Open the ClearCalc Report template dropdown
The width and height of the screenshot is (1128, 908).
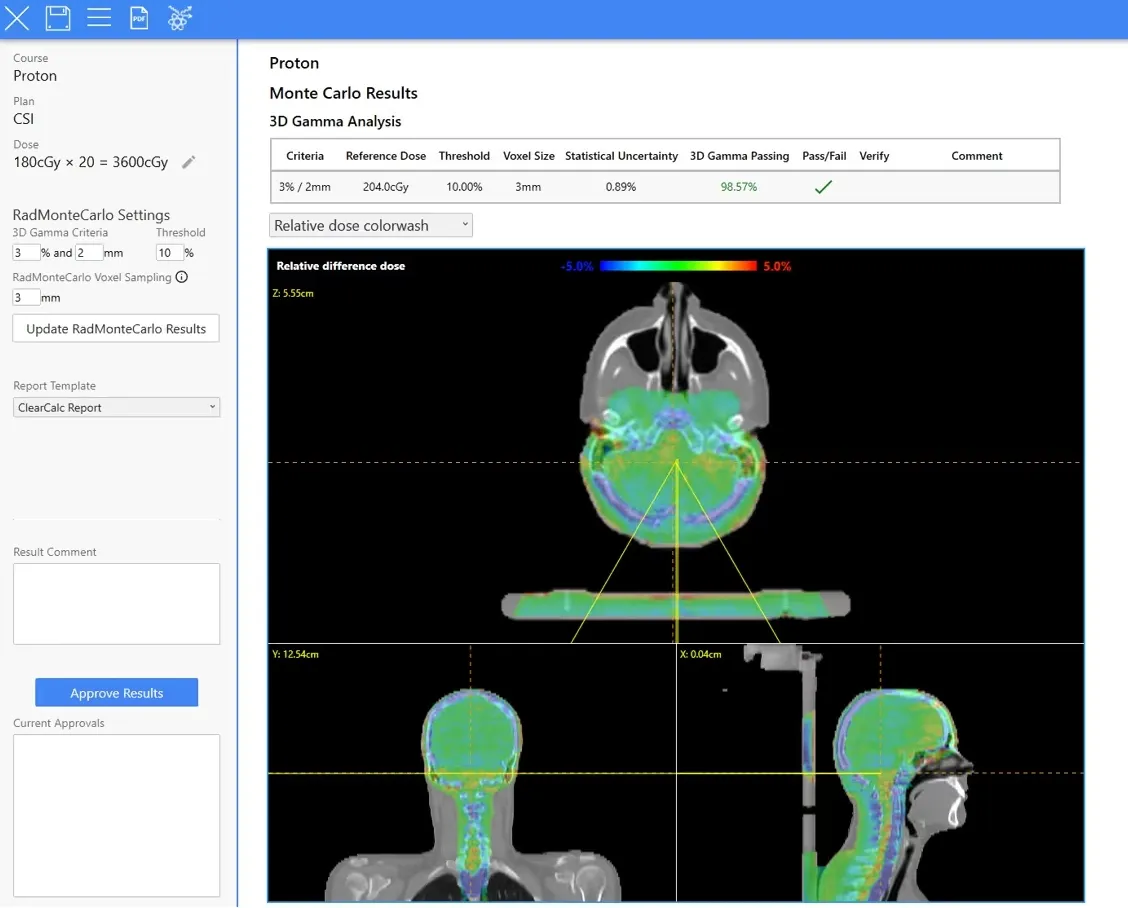coord(116,407)
